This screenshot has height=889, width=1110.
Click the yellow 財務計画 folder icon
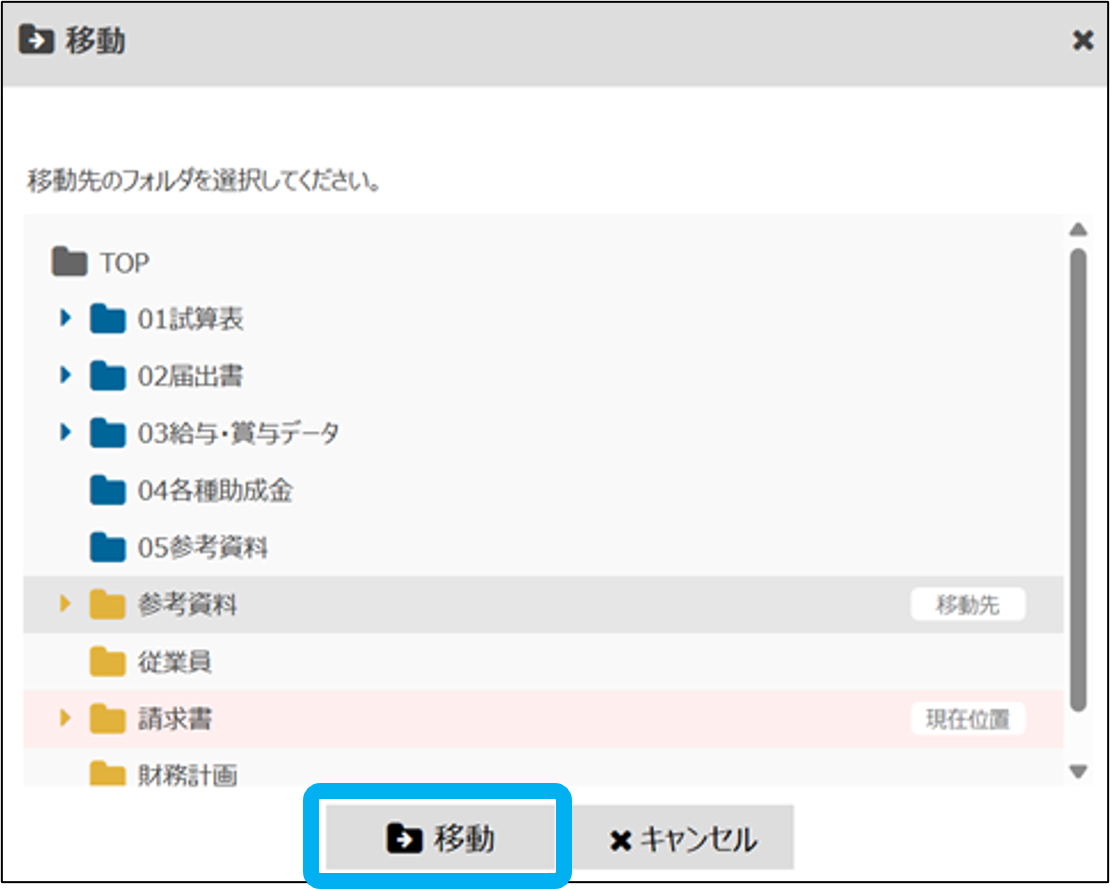(x=107, y=774)
